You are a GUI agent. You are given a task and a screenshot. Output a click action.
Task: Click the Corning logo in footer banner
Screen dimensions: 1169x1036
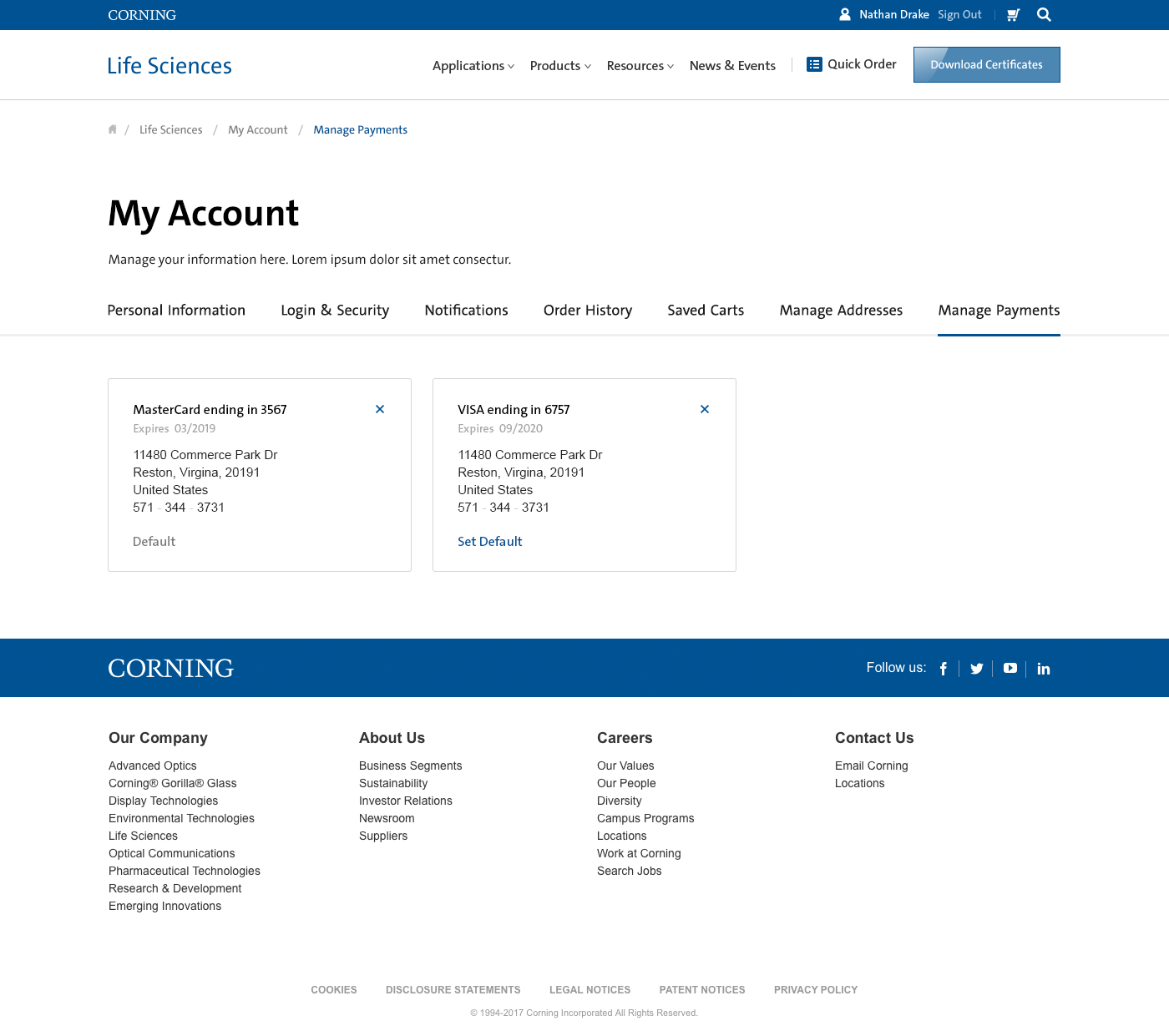tap(171, 668)
